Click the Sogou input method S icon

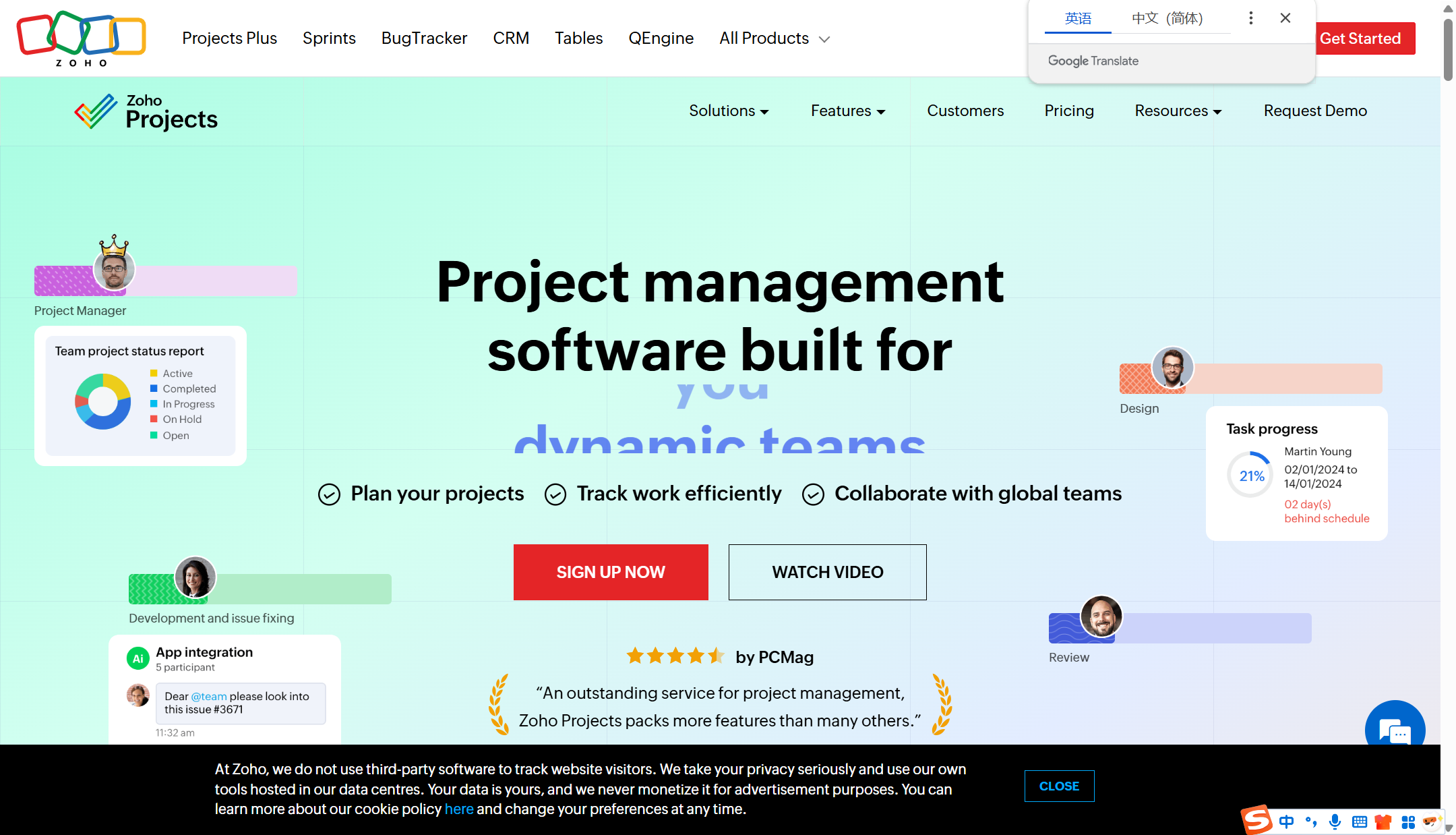pos(1258,820)
